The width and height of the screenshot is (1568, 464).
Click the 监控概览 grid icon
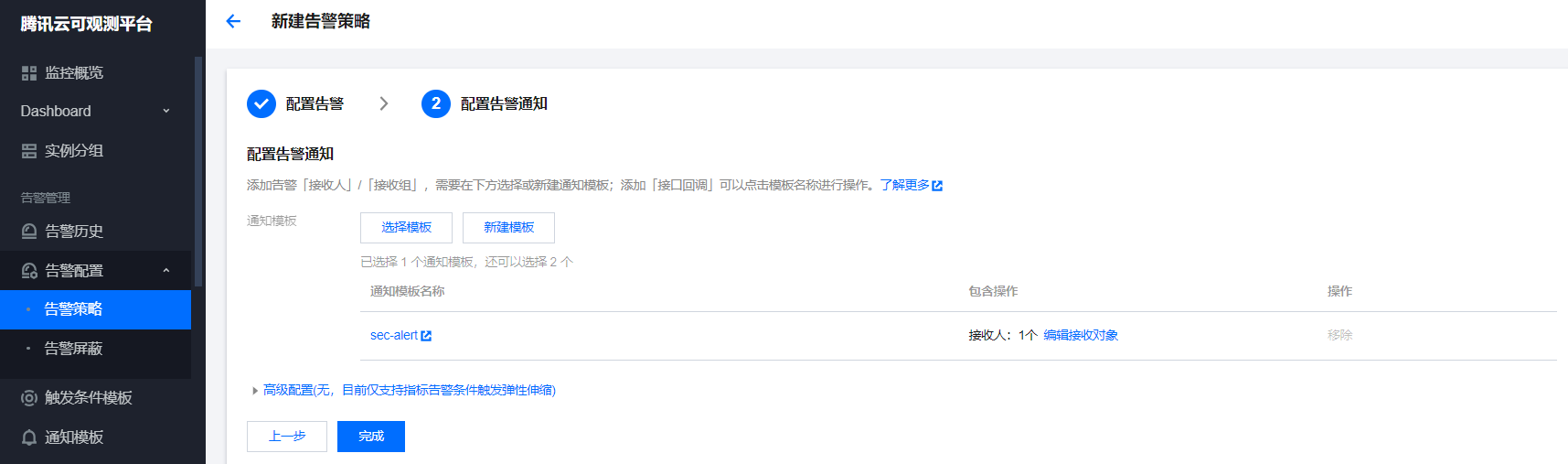tap(29, 73)
